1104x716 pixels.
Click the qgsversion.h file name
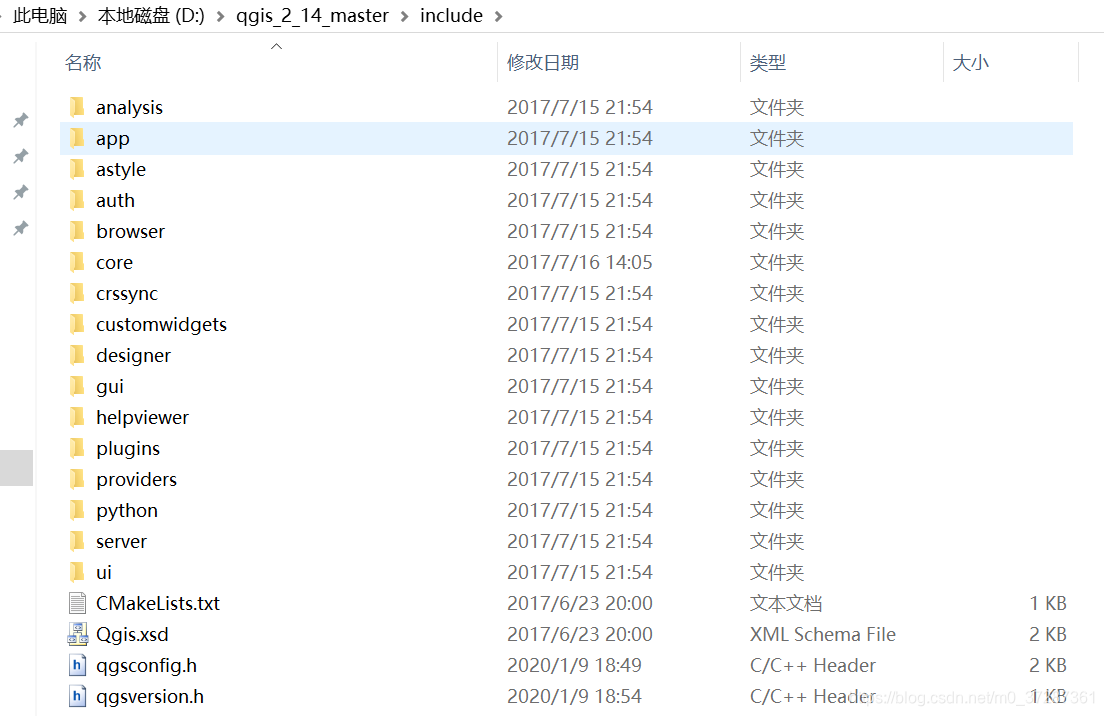coord(150,696)
